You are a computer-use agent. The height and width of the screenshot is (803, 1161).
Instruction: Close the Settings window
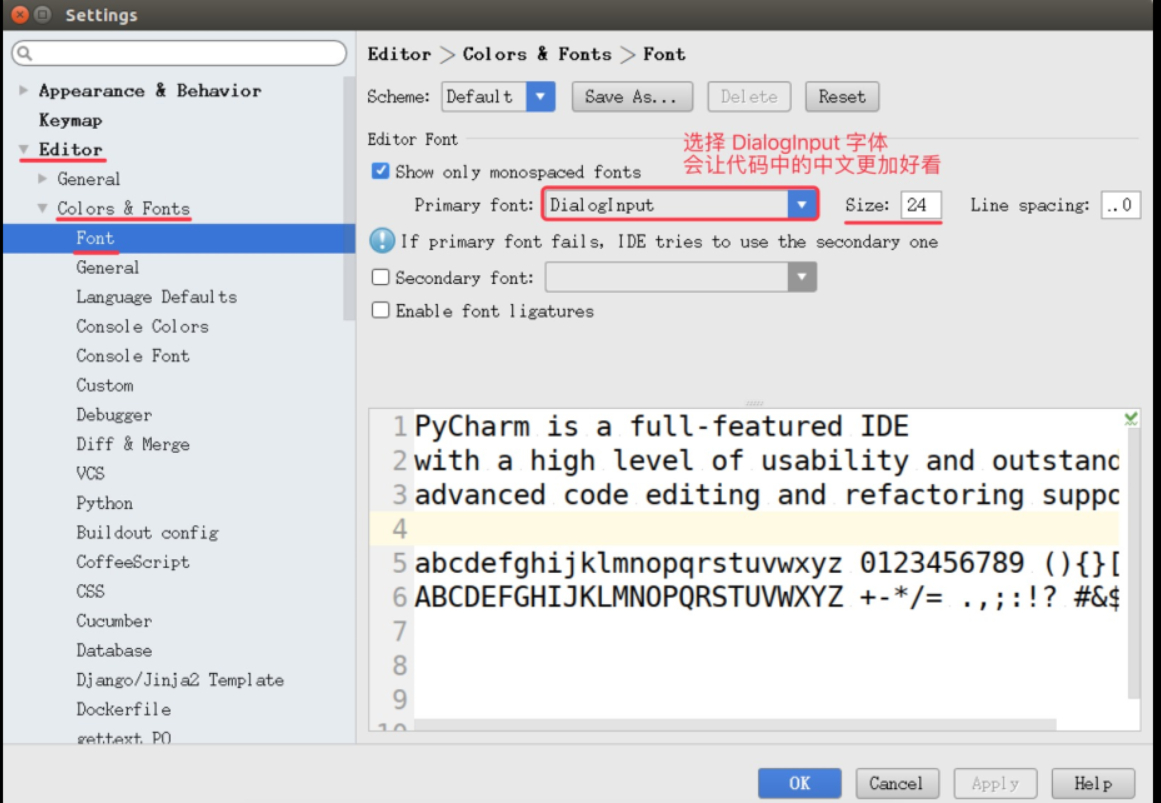[x=20, y=14]
